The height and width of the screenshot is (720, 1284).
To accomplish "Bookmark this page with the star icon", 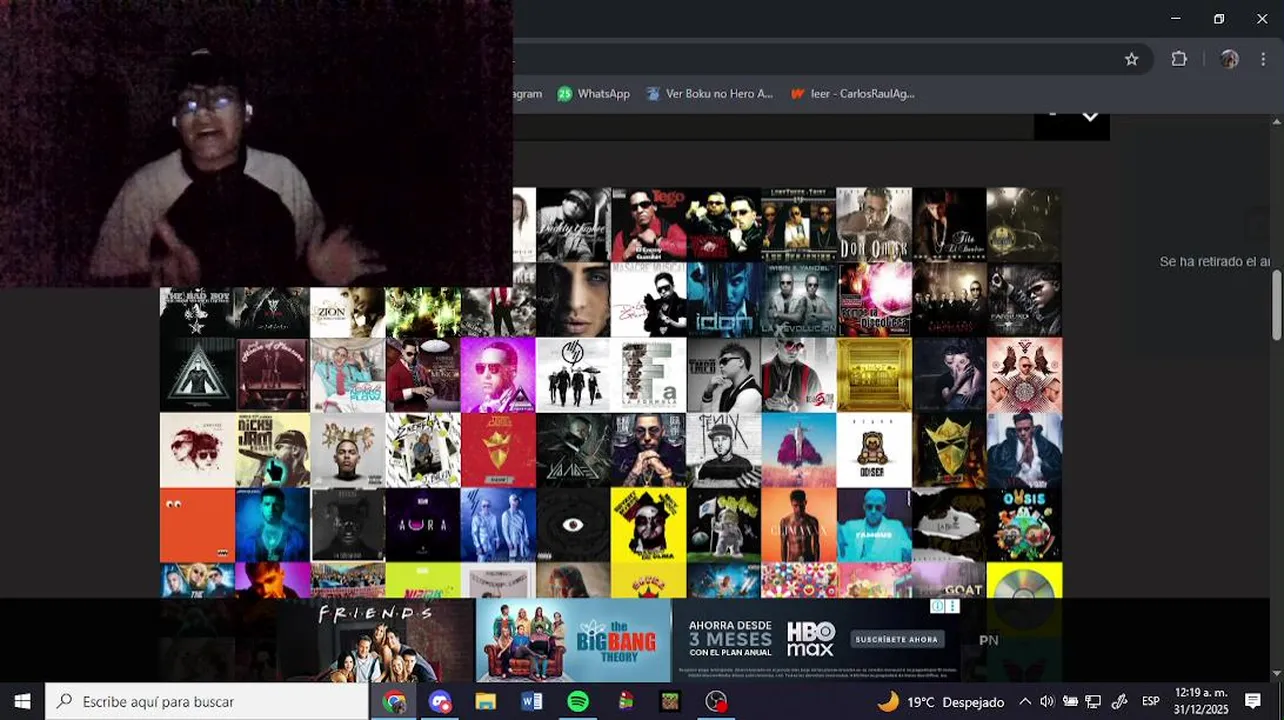I will (x=1131, y=59).
